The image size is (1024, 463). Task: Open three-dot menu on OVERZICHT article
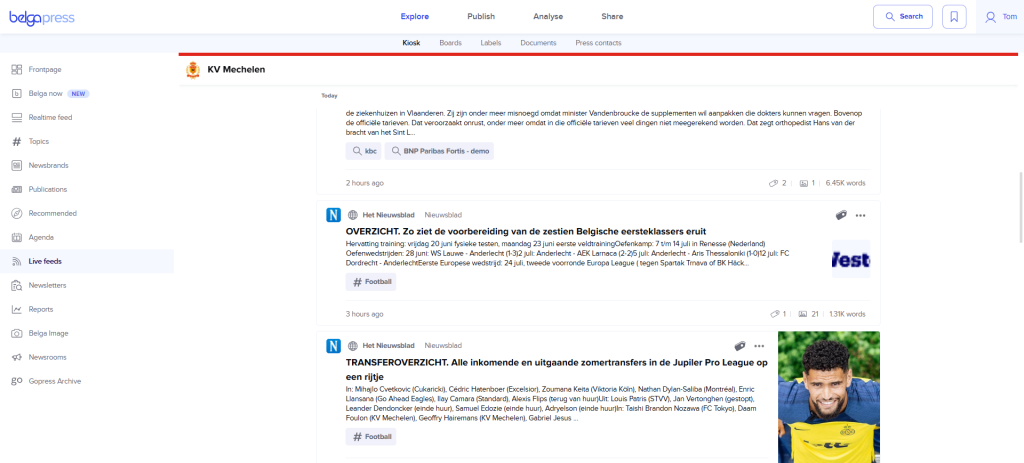tap(860, 215)
